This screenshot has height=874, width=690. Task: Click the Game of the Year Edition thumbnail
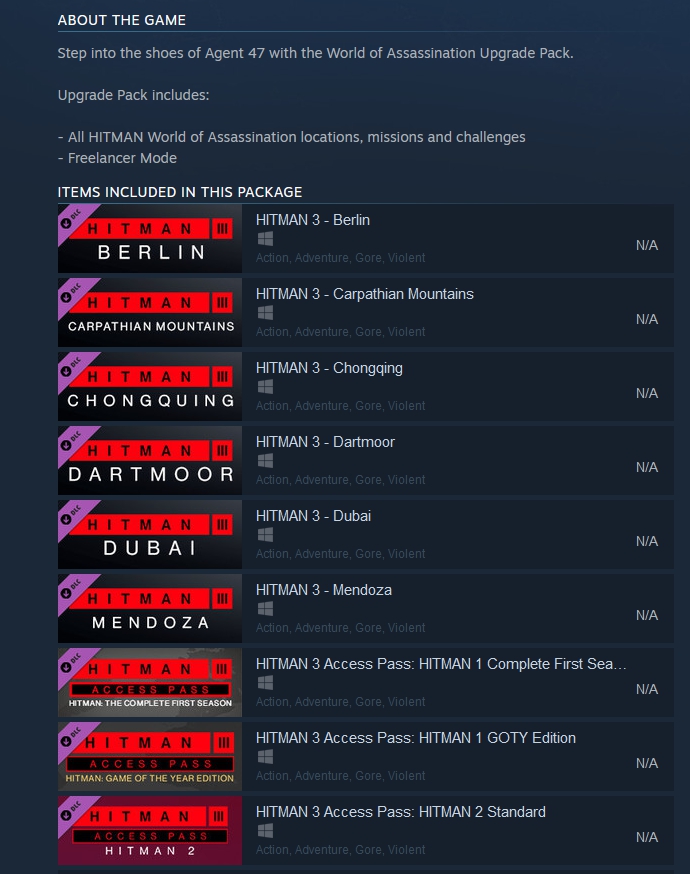[x=150, y=756]
